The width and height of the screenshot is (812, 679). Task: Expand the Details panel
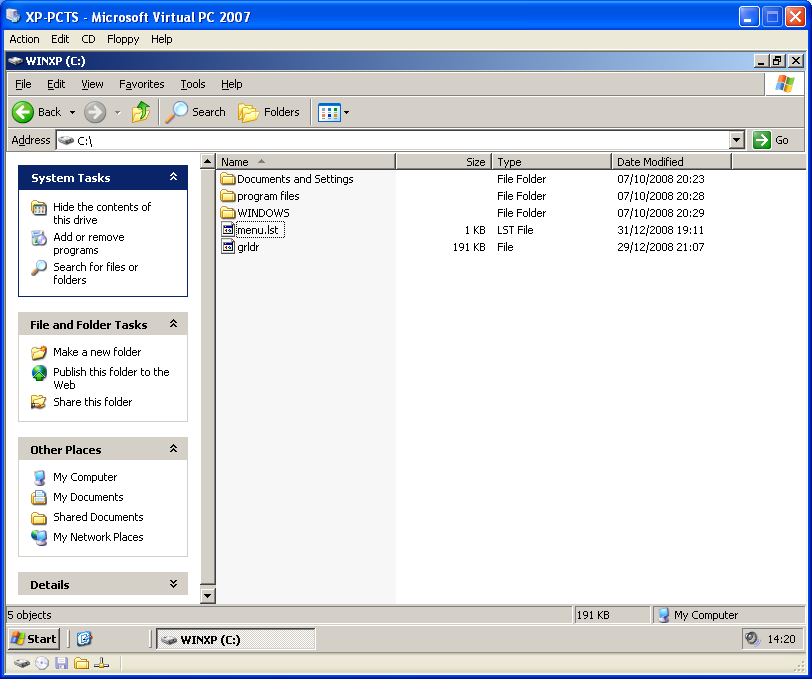pyautogui.click(x=173, y=584)
